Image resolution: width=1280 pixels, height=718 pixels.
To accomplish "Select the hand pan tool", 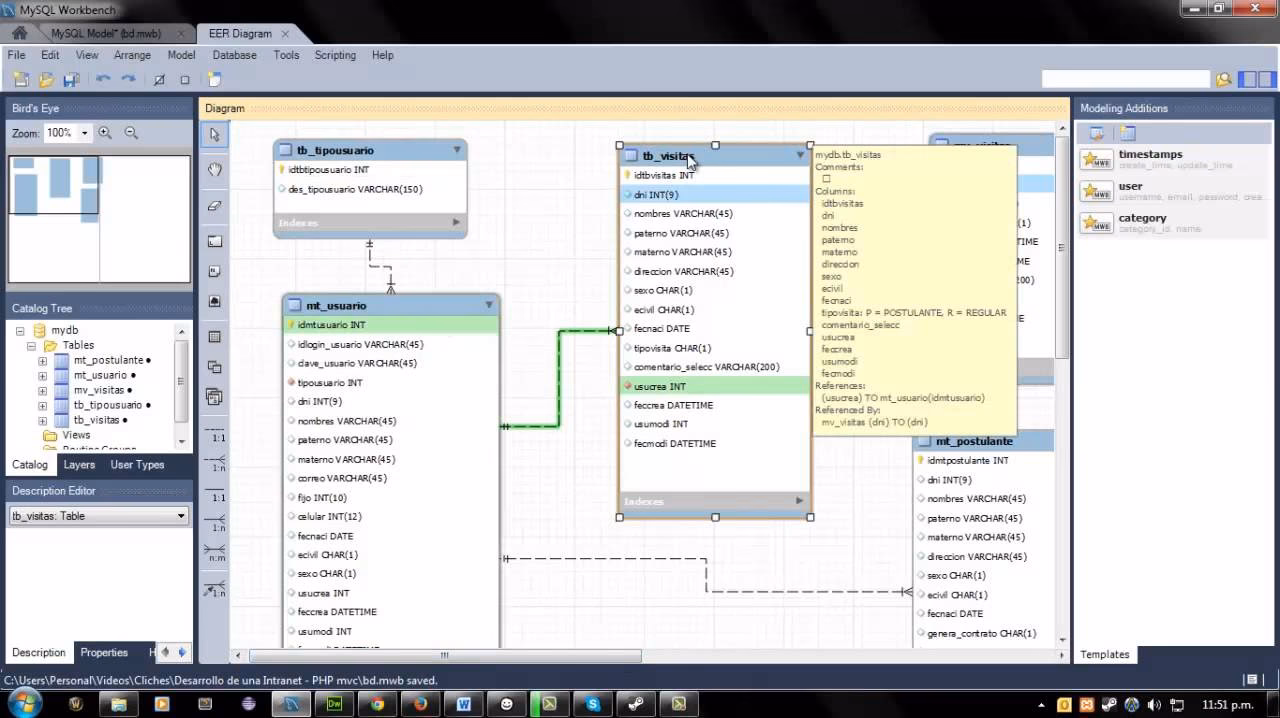I will pos(214,170).
